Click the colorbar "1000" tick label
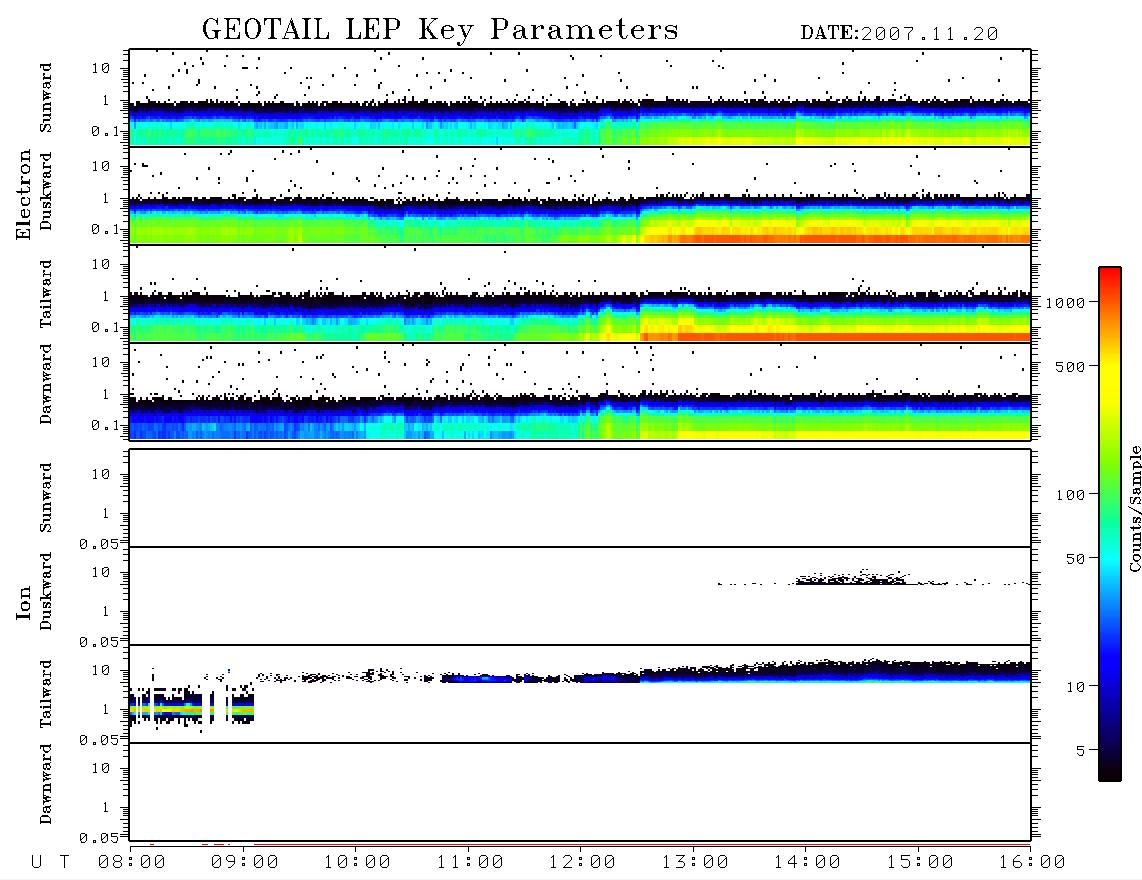The height and width of the screenshot is (880, 1142). point(1066,303)
